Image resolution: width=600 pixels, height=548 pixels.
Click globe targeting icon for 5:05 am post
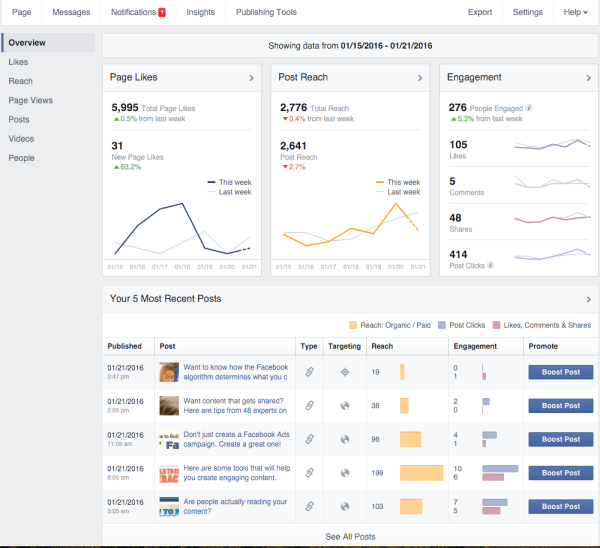345,507
